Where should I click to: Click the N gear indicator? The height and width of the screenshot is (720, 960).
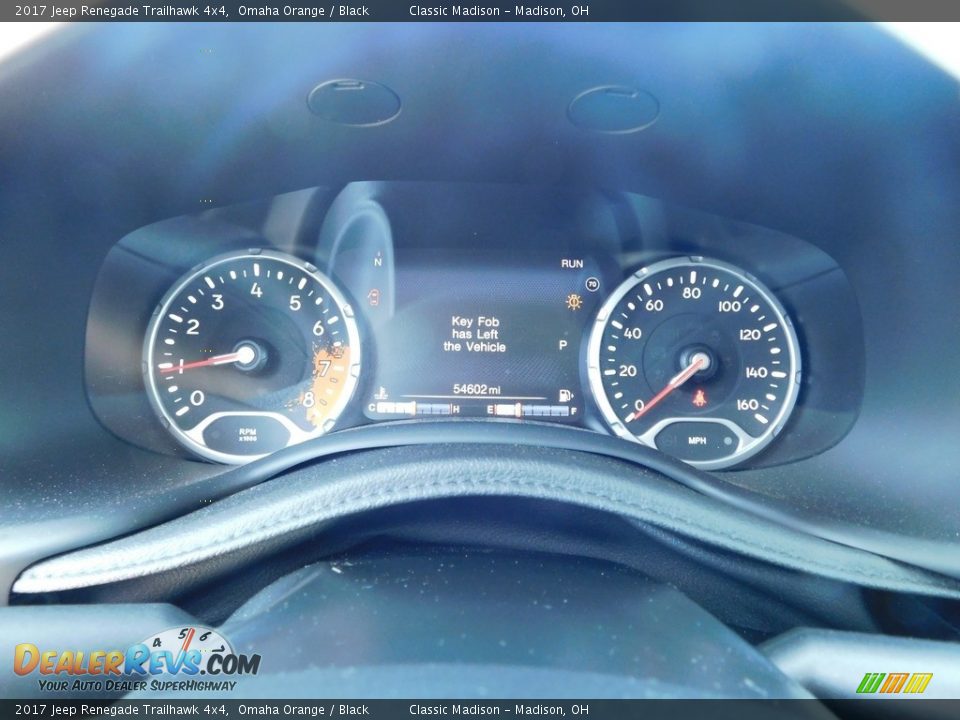tap(378, 261)
